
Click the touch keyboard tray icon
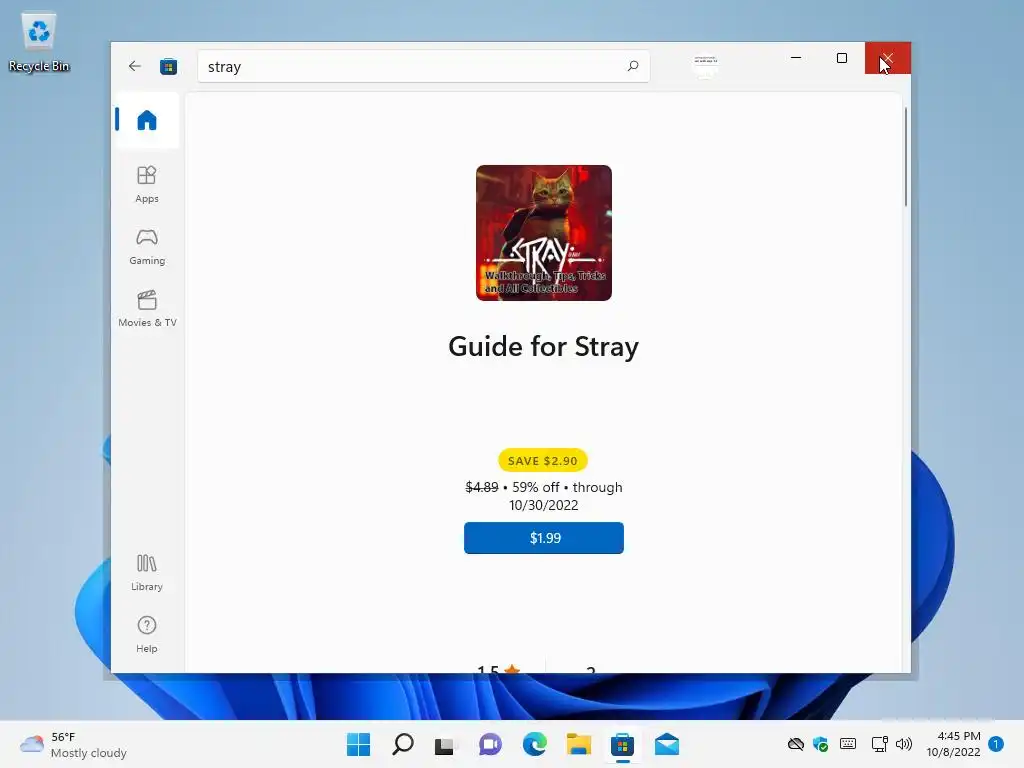848,744
